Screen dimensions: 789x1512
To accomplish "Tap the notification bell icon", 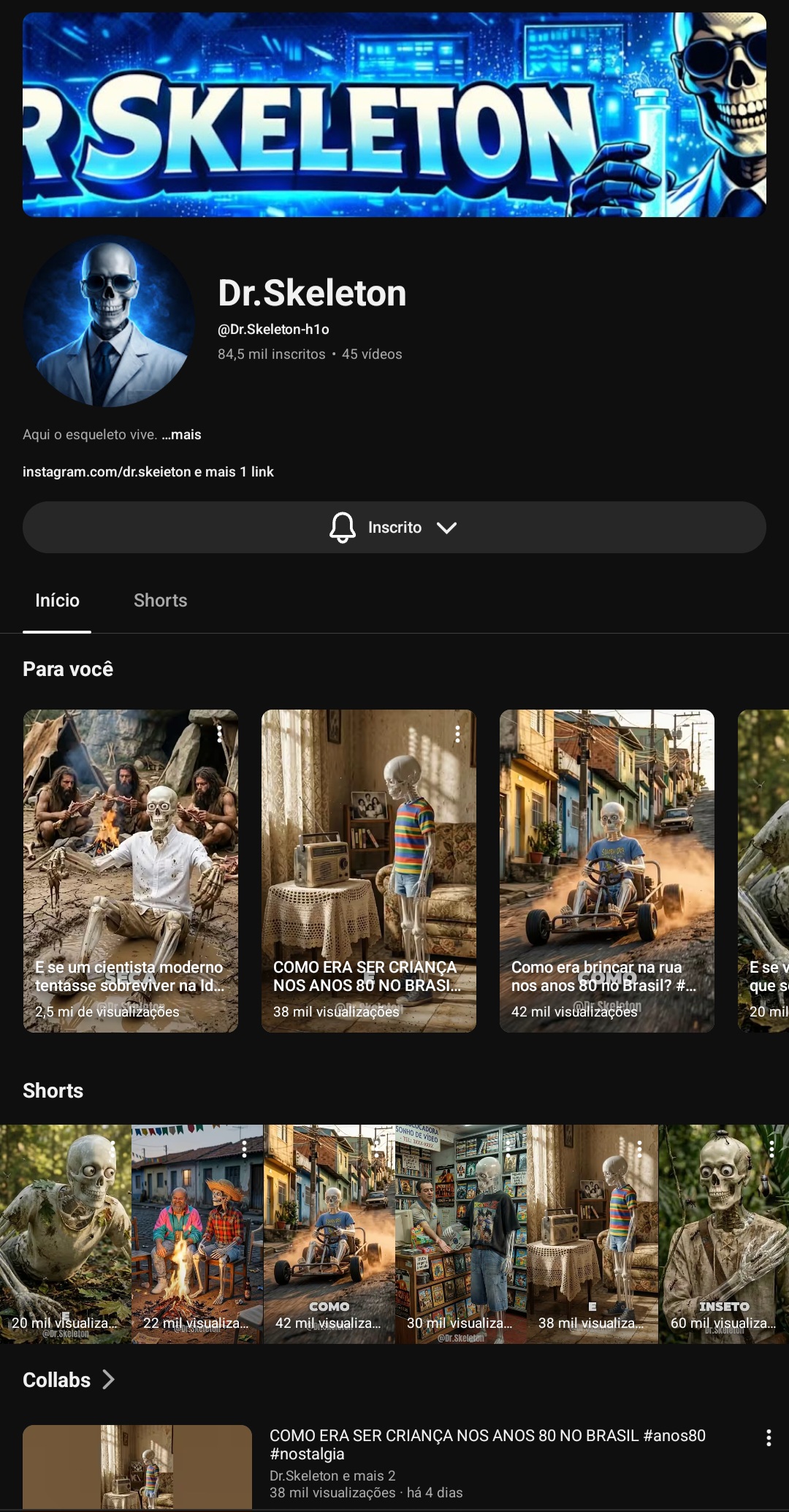I will (342, 527).
